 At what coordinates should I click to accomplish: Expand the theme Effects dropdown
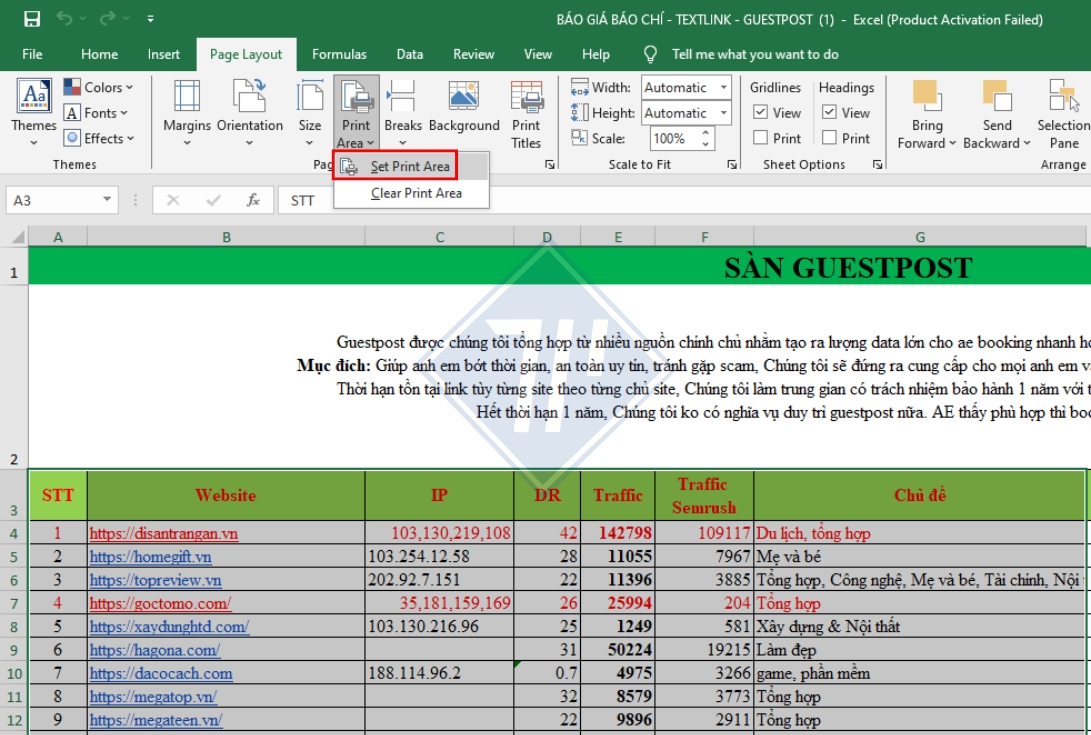click(x=98, y=139)
